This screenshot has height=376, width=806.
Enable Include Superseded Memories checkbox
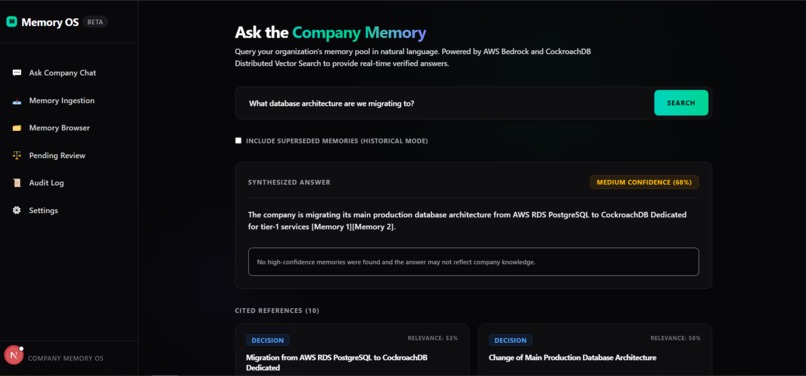[238, 140]
